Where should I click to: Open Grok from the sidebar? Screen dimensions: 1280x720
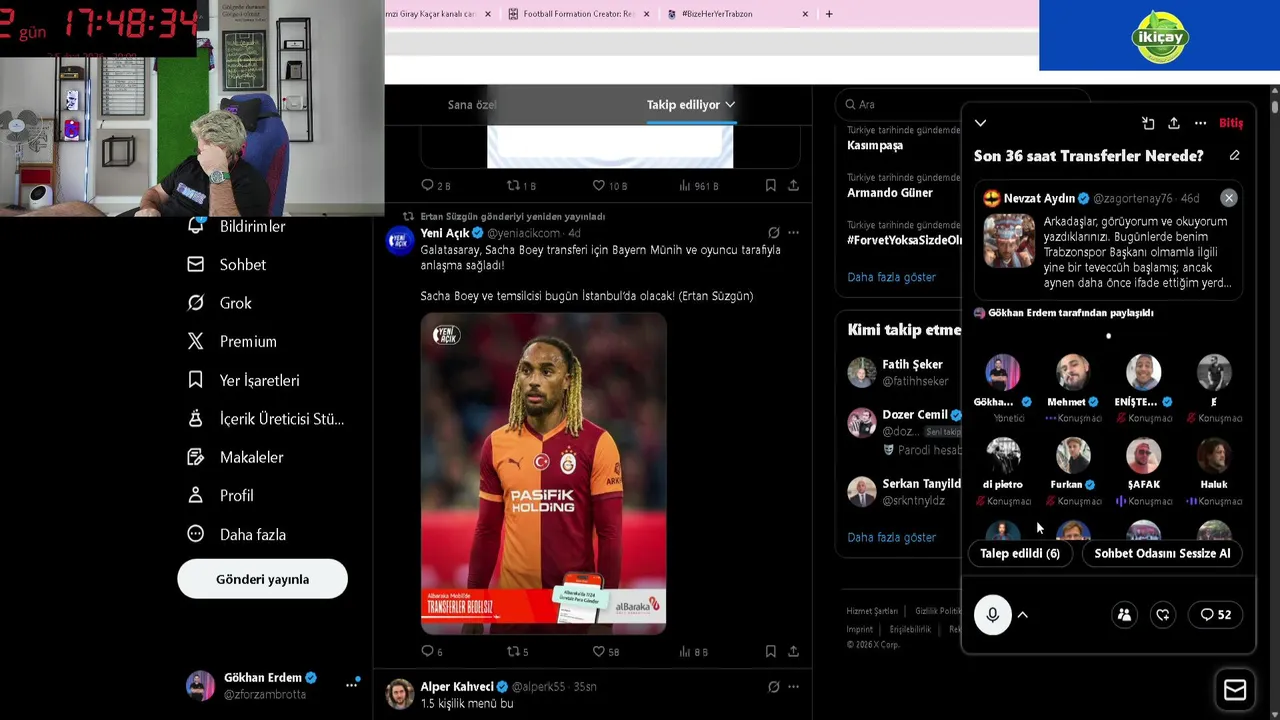click(x=220, y=303)
